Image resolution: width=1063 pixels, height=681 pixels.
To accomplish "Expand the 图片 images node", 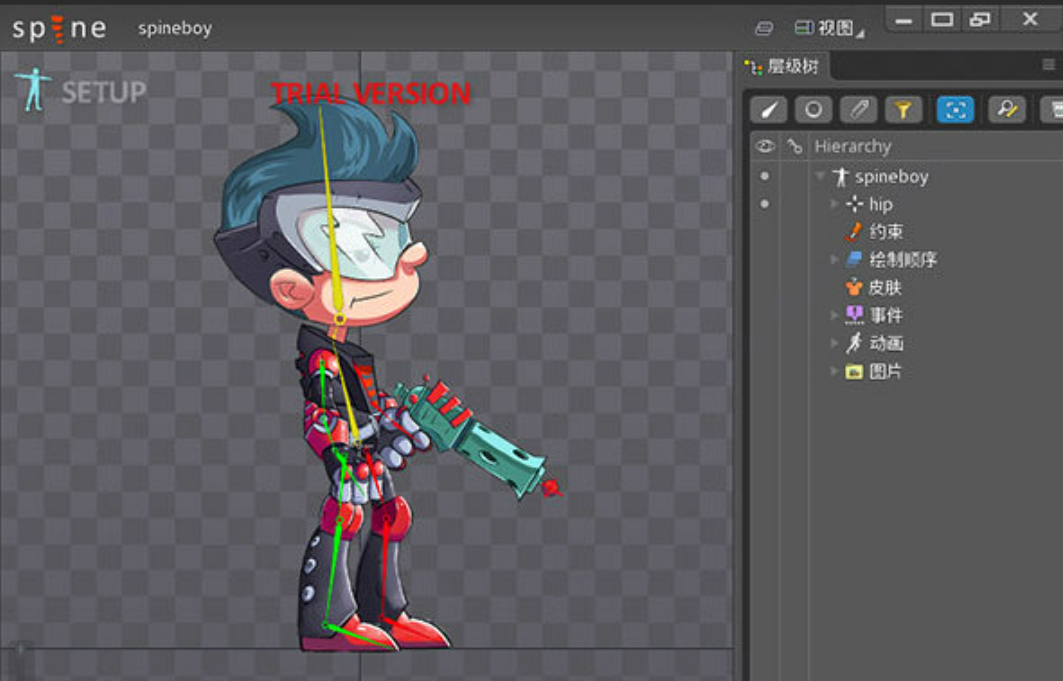I will tap(835, 371).
